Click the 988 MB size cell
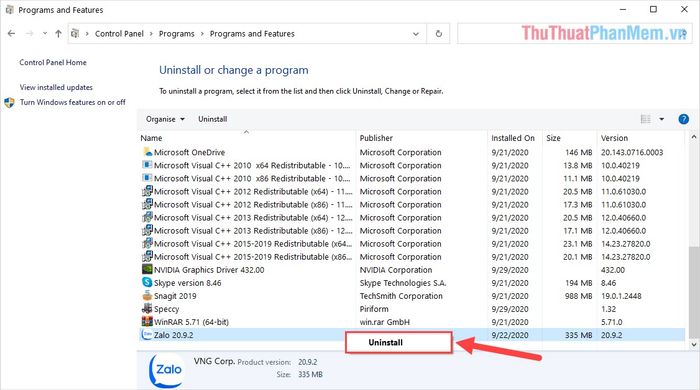 (579, 296)
